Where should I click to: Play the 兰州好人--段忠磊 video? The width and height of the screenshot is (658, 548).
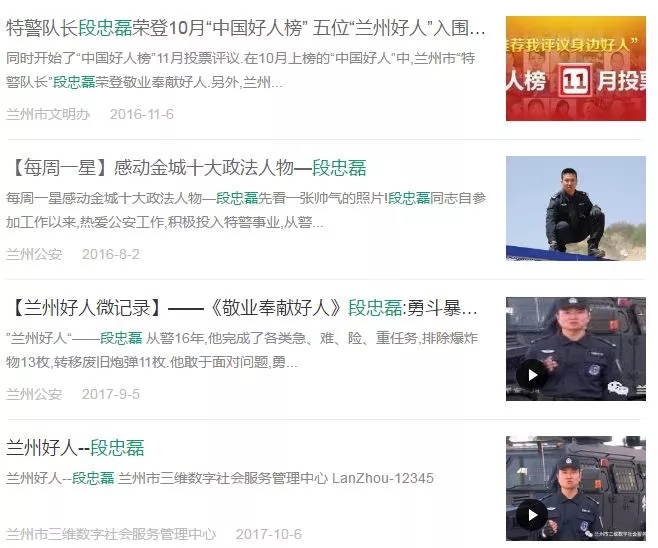click(533, 514)
